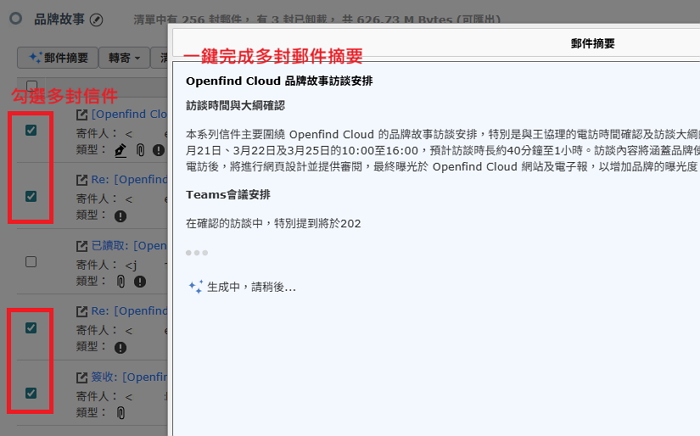
Task: Click the 郵件摘要 AI summary button
Action: 56,58
